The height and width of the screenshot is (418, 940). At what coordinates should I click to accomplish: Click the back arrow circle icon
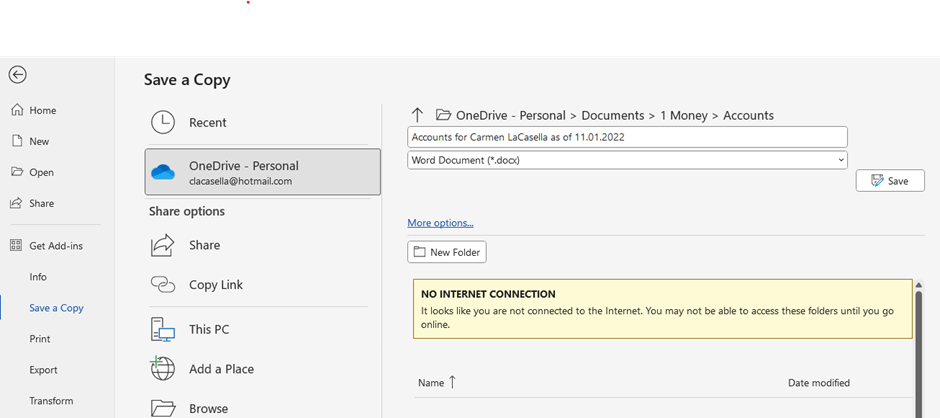point(17,74)
